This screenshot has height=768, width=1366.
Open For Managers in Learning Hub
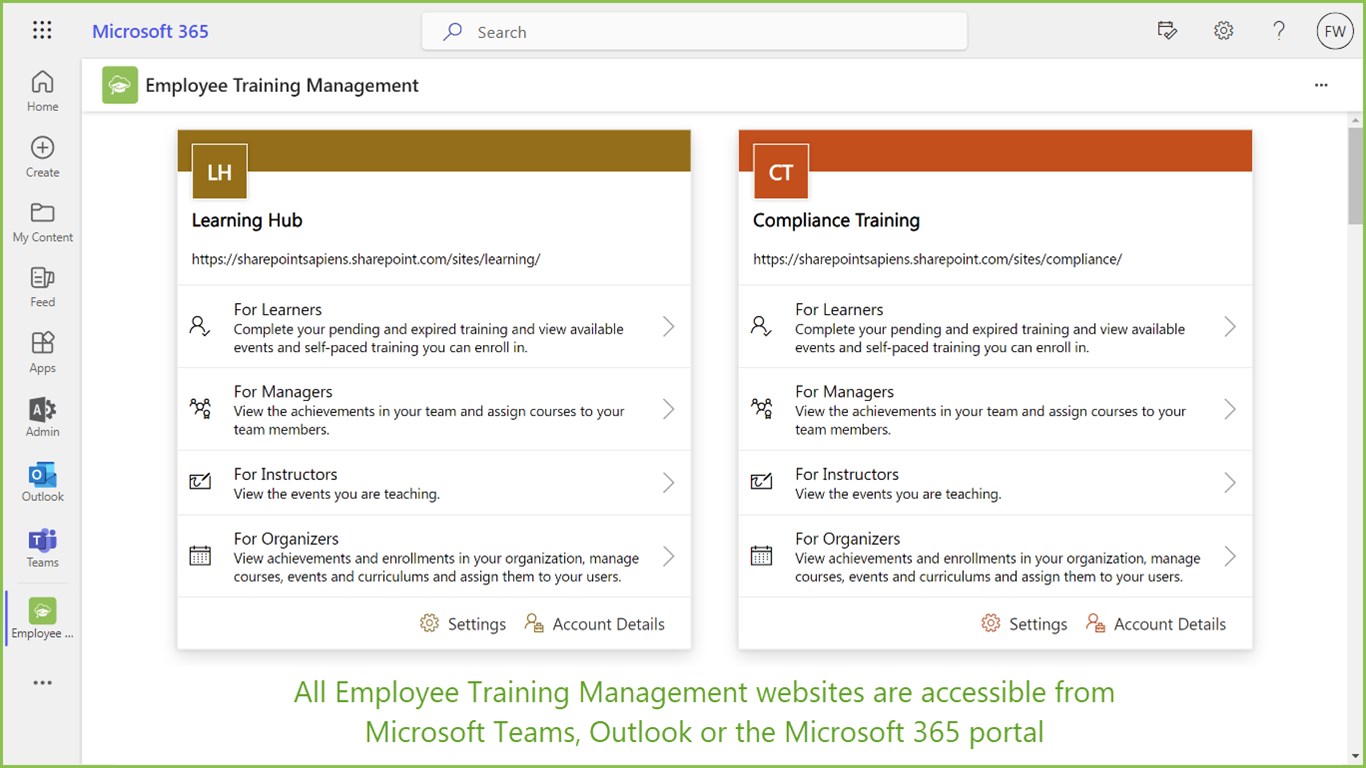click(434, 409)
